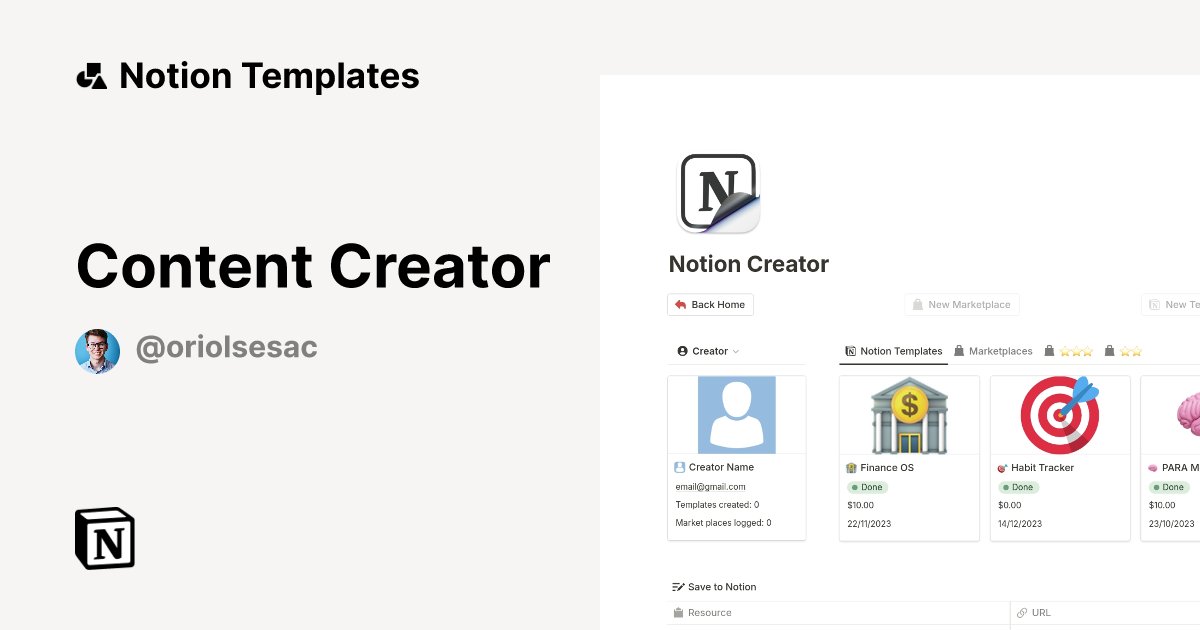Click the Notion logo icon above Notion Creator
The height and width of the screenshot is (630, 1200).
tap(717, 193)
